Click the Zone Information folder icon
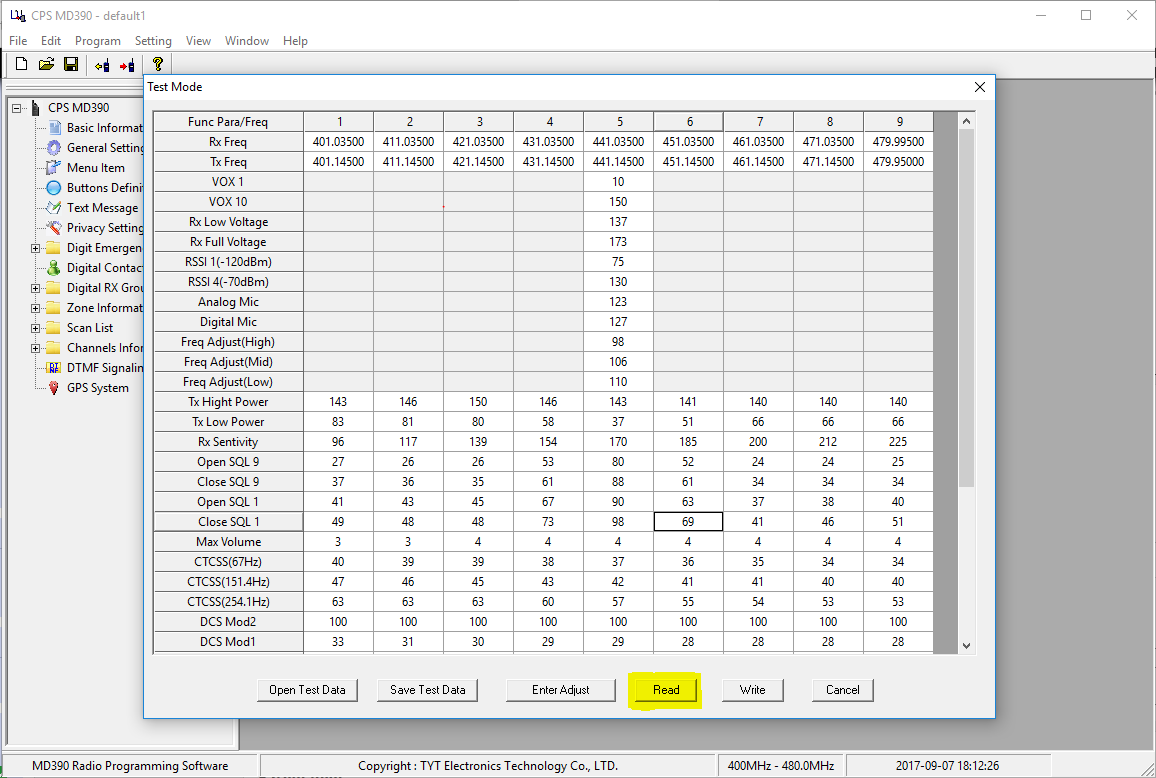Screen dimensions: 1156x778 [53, 308]
